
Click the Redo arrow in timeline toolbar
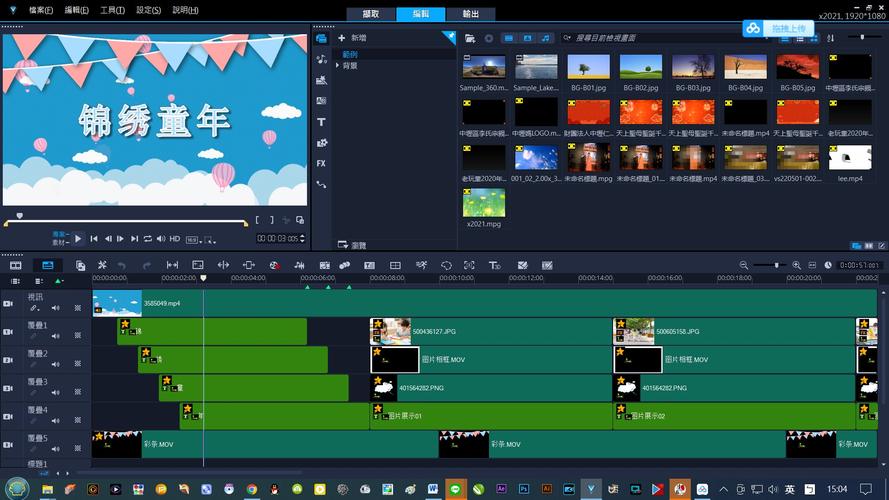[147, 265]
